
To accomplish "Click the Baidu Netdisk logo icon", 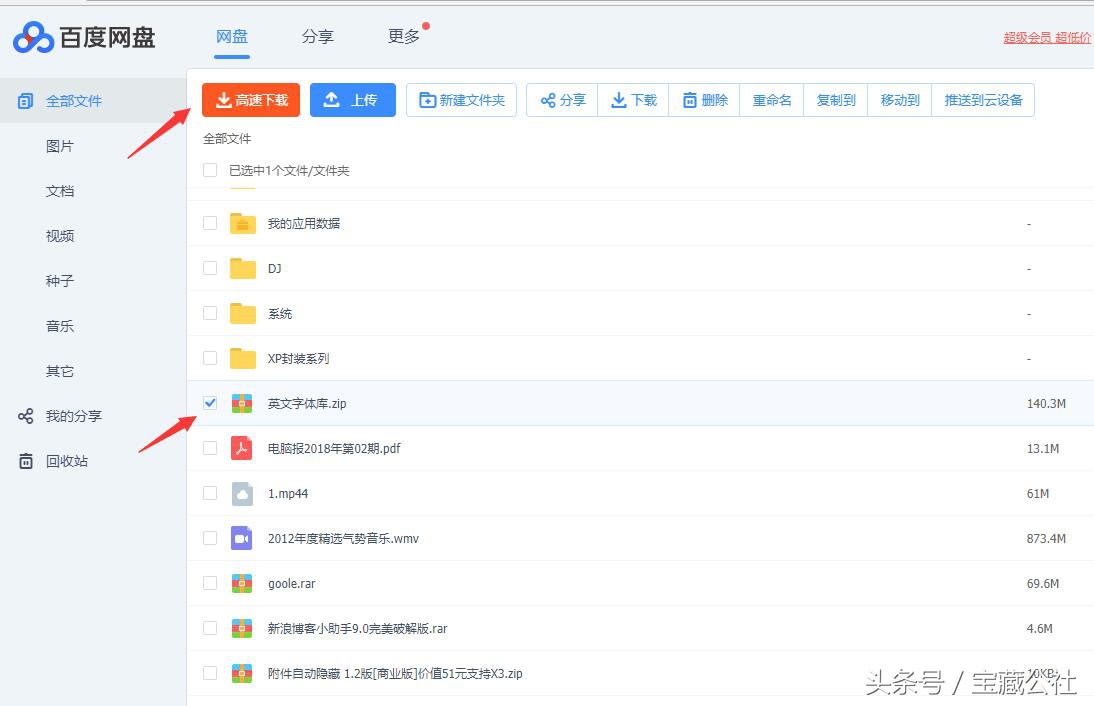I will click(x=33, y=37).
